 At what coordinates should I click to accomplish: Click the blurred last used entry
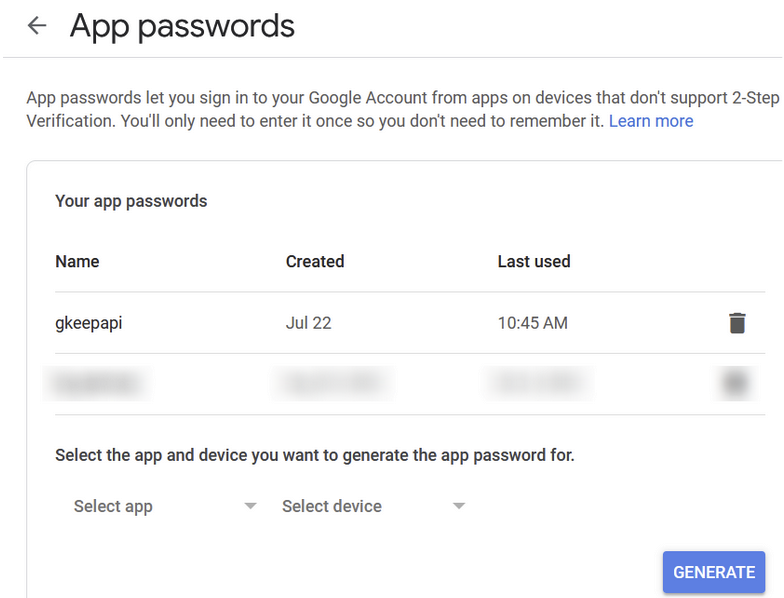pyautogui.click(x=538, y=384)
